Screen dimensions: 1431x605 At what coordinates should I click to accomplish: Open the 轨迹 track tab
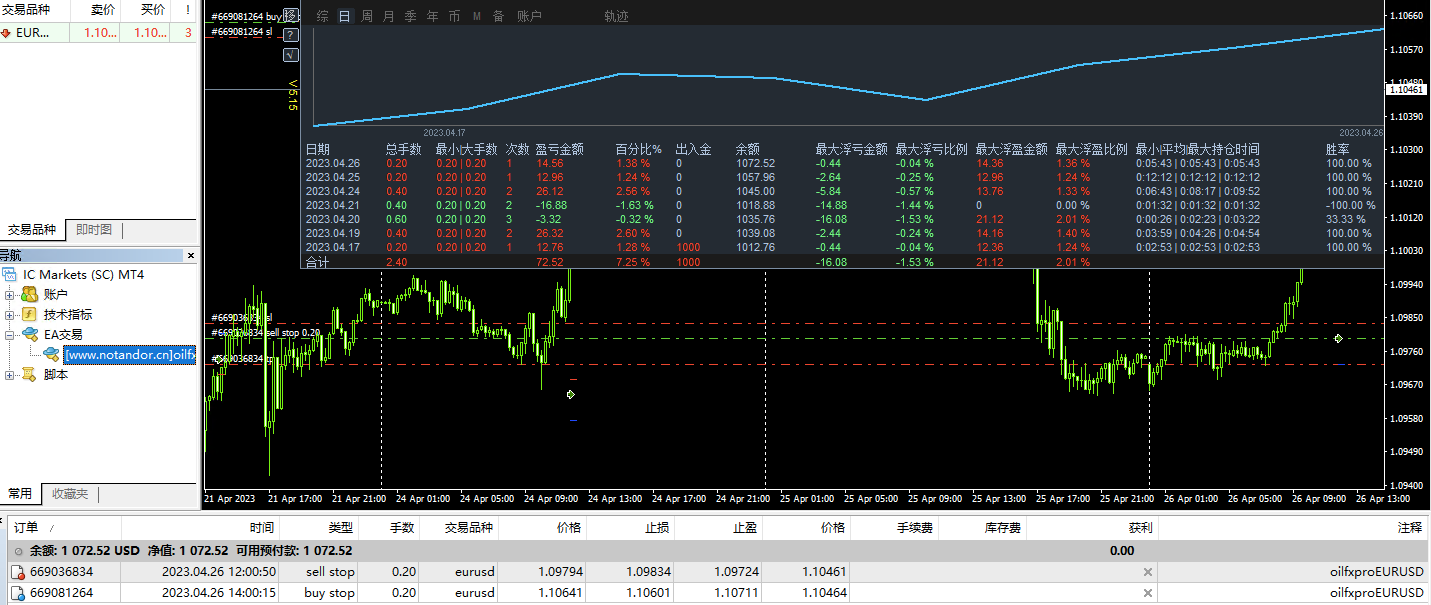[x=617, y=17]
